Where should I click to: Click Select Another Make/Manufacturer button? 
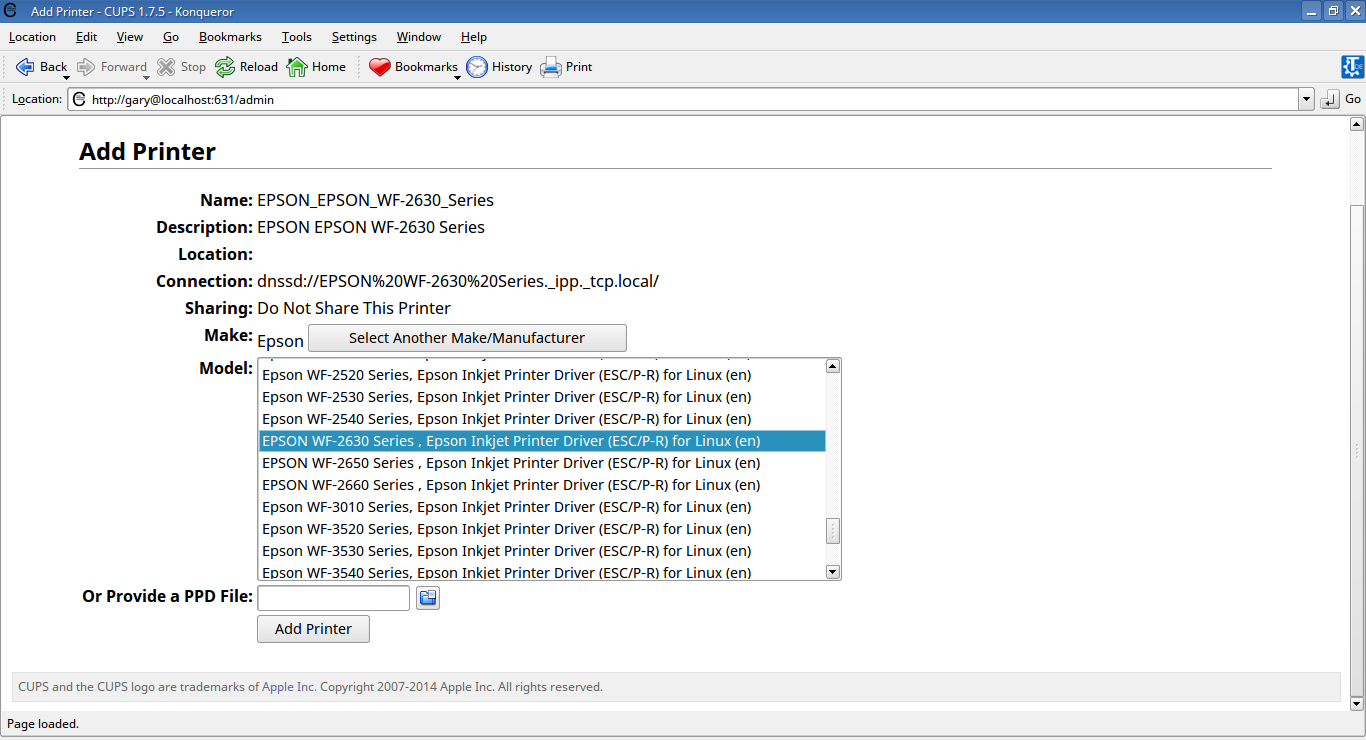point(467,338)
